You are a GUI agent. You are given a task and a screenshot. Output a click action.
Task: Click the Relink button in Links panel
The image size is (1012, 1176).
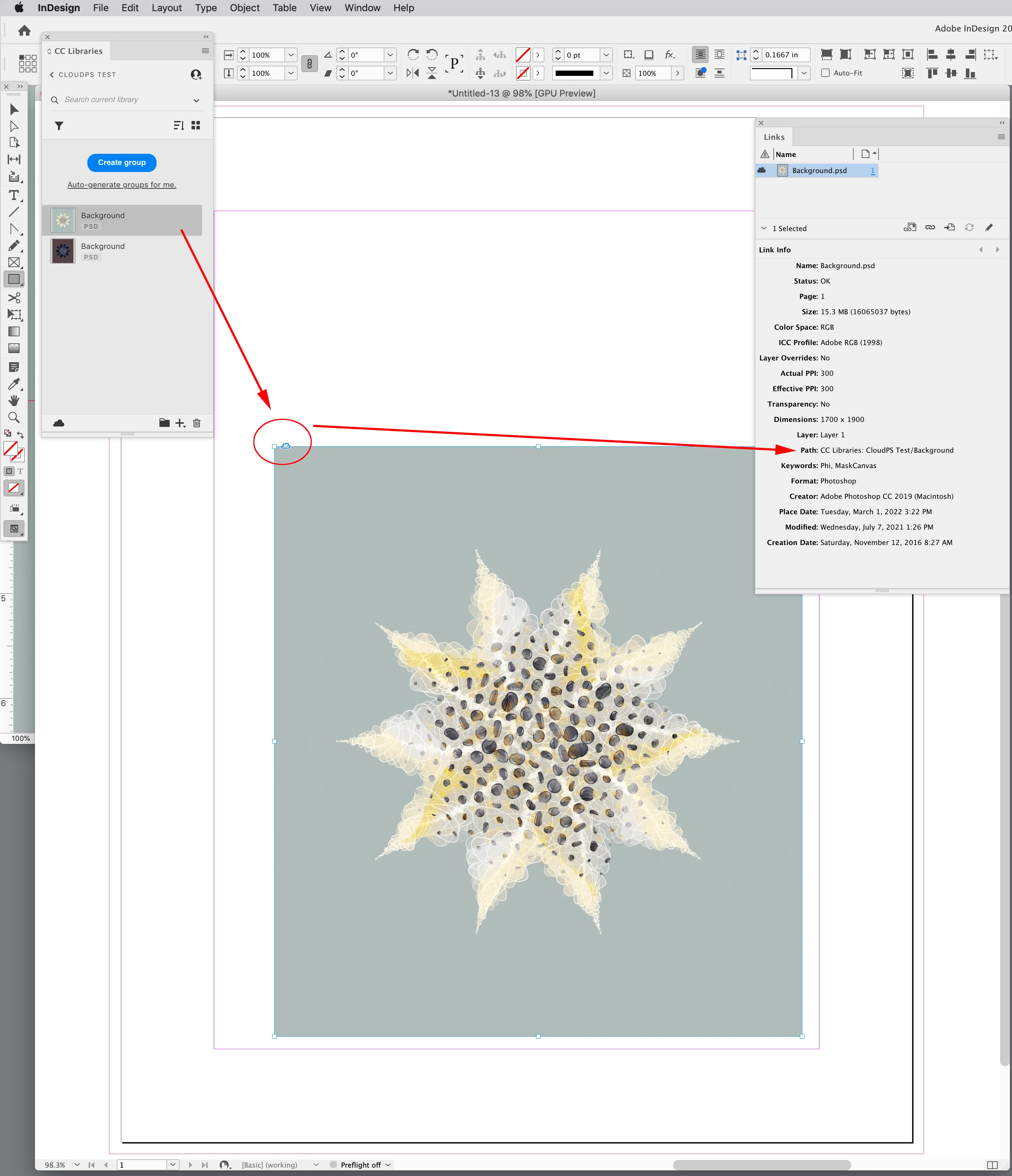tap(930, 228)
